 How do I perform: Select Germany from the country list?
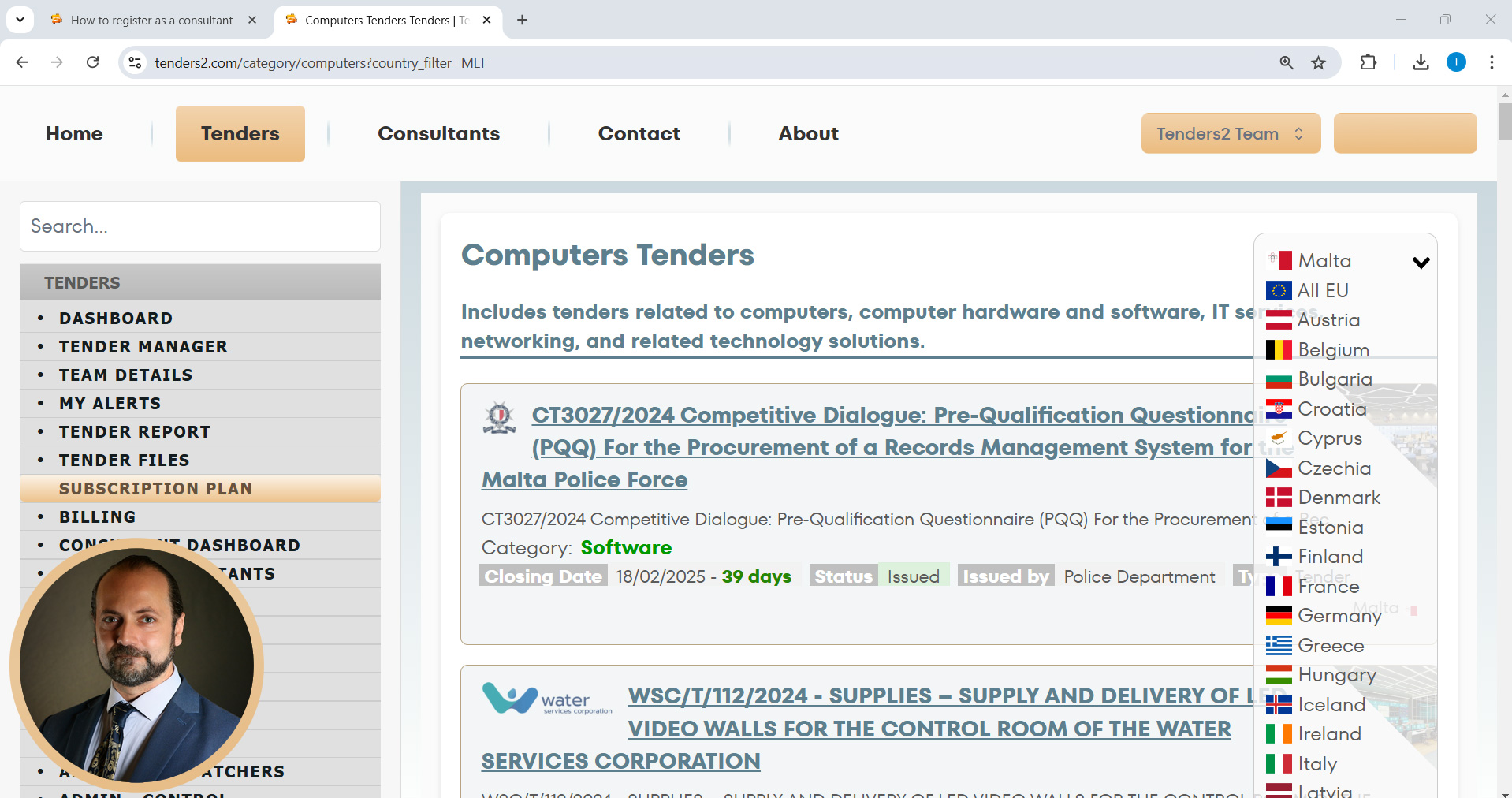1339,616
